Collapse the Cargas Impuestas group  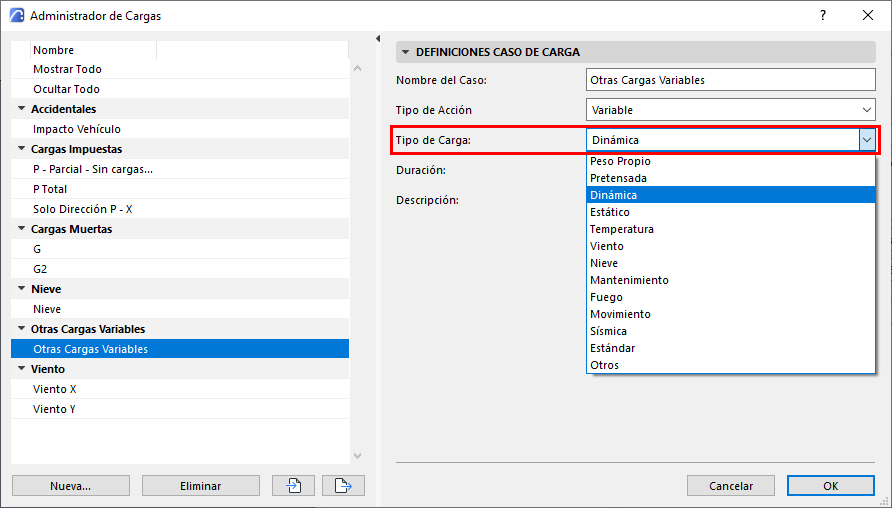[21, 149]
